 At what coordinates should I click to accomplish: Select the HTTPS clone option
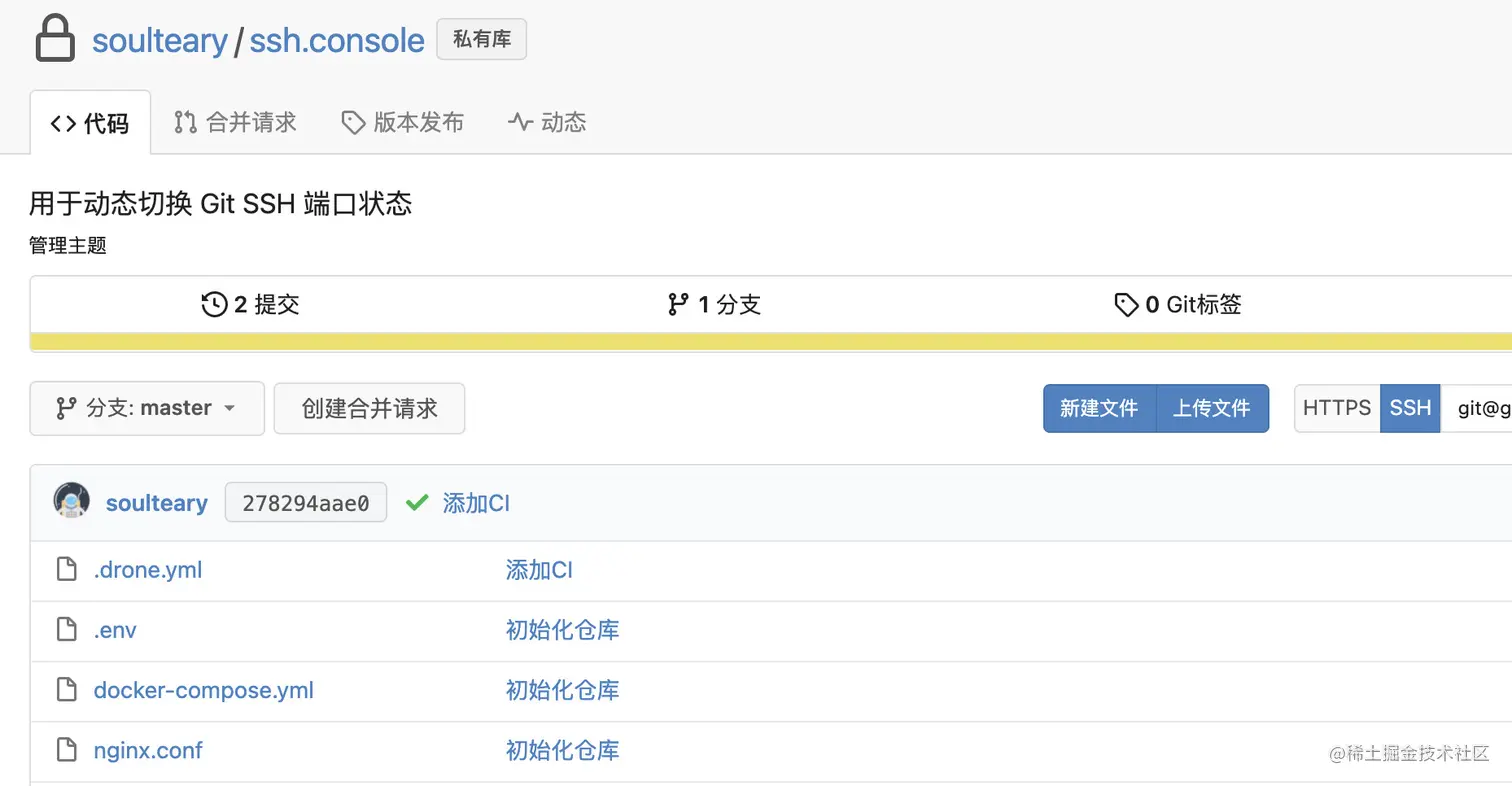[x=1337, y=408]
